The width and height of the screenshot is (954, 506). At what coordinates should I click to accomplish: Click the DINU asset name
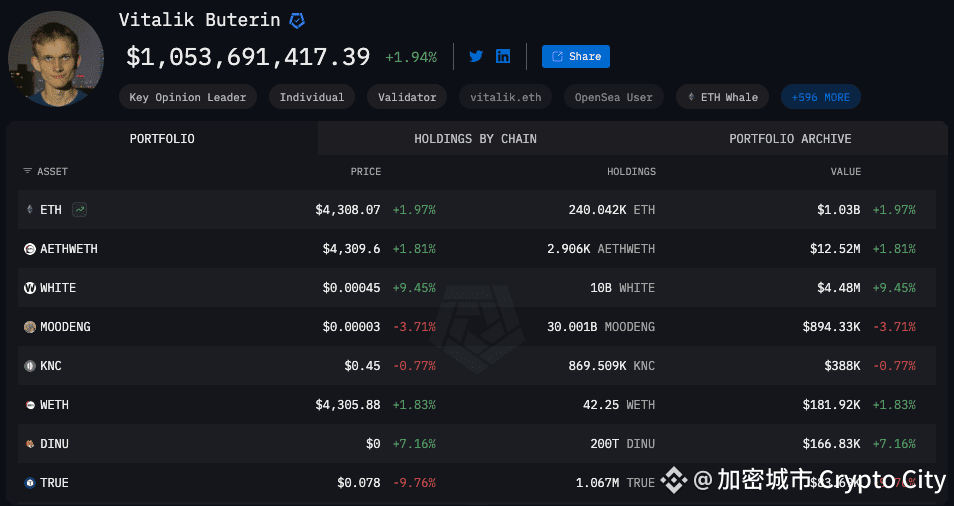tap(54, 443)
